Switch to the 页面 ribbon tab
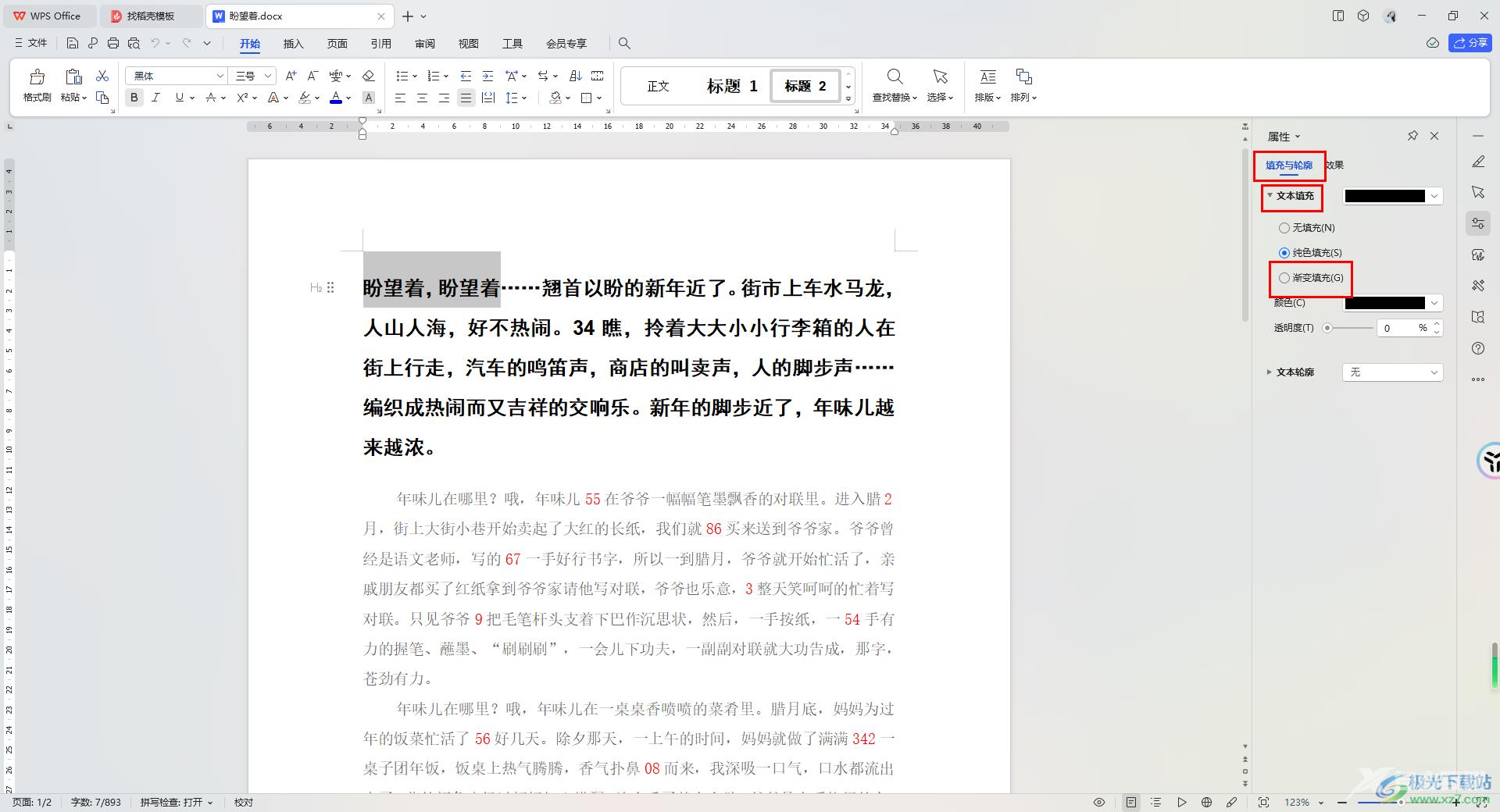1500x812 pixels. [x=337, y=44]
